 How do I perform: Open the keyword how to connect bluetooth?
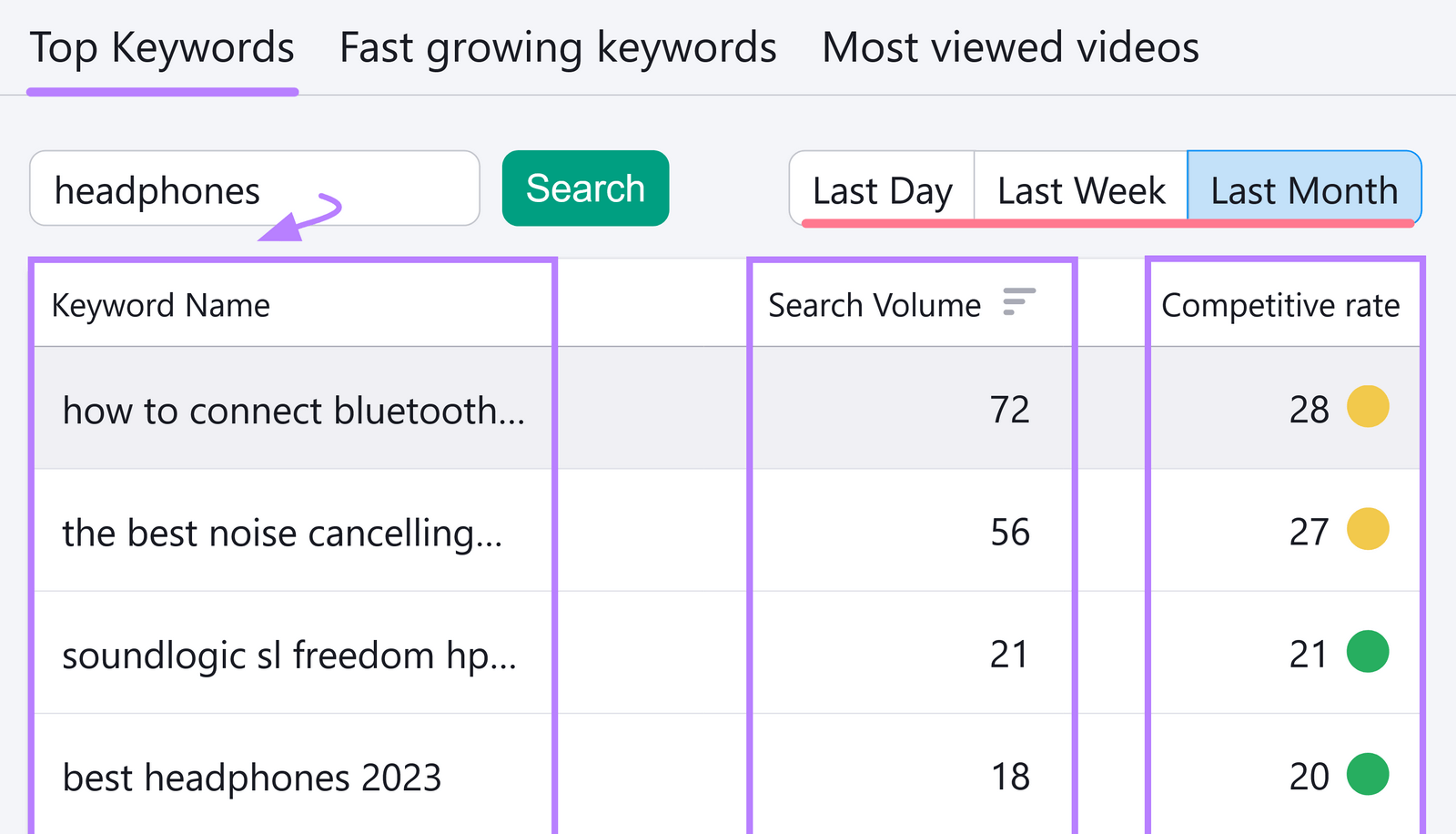click(293, 410)
